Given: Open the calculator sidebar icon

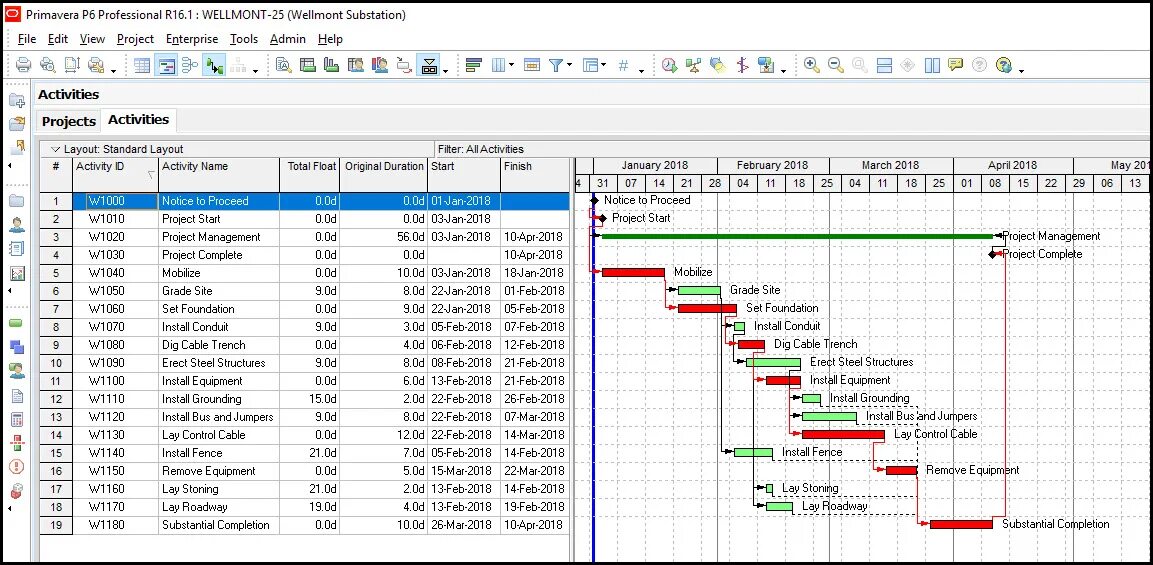Looking at the screenshot, I should [17, 420].
